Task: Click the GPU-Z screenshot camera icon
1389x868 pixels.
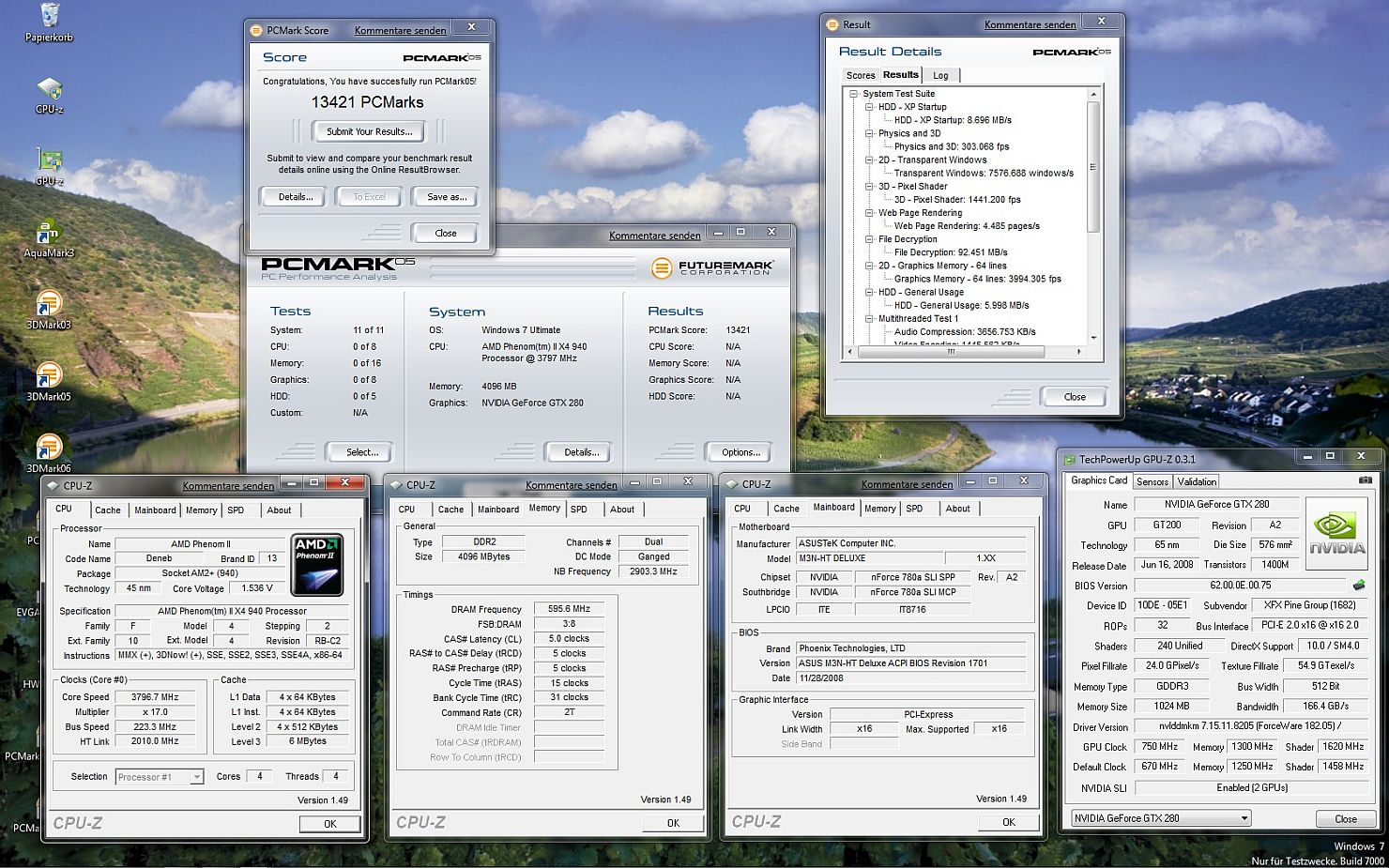Action: coord(1365,480)
